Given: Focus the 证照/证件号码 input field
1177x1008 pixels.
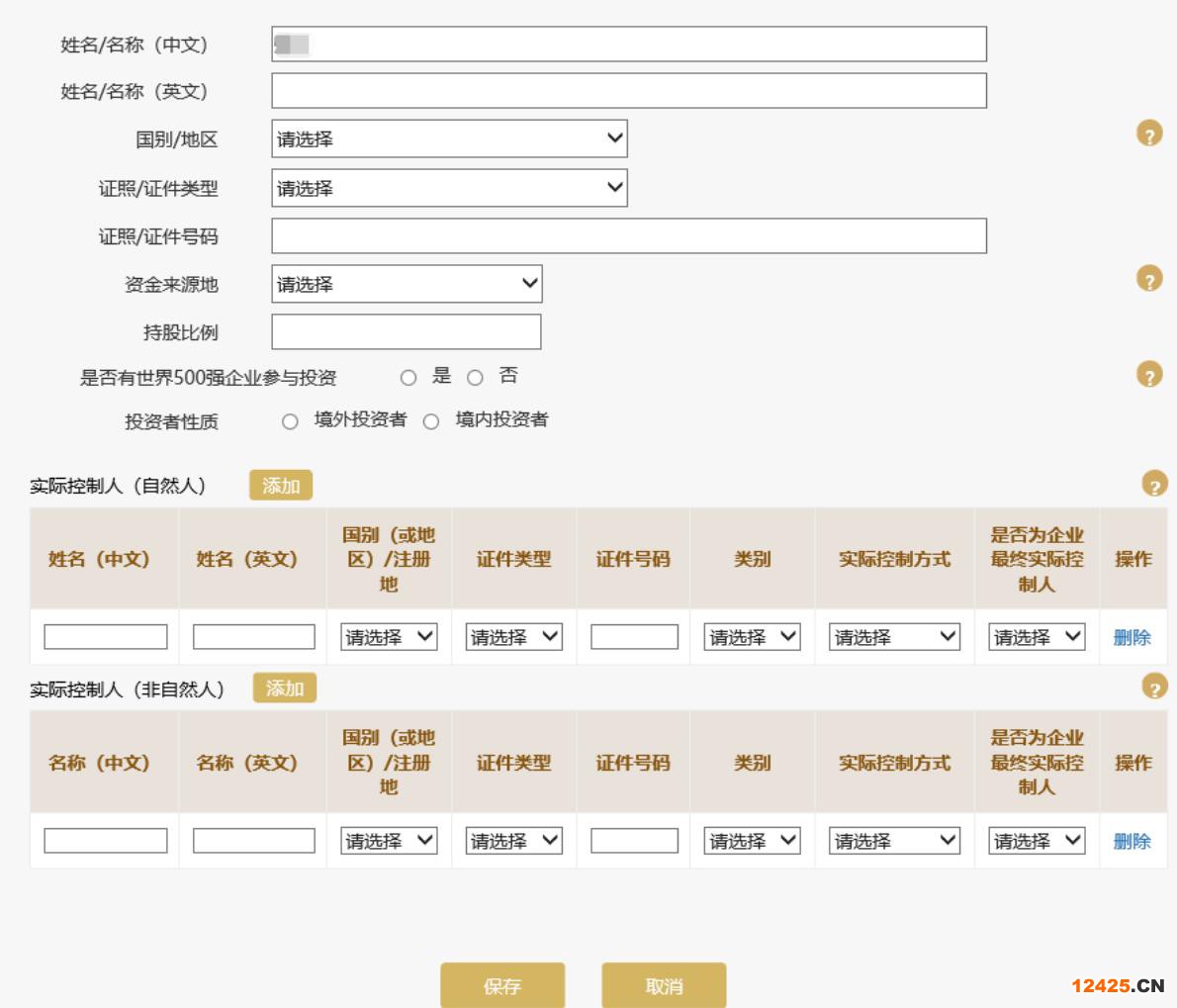Looking at the screenshot, I should 629,235.
